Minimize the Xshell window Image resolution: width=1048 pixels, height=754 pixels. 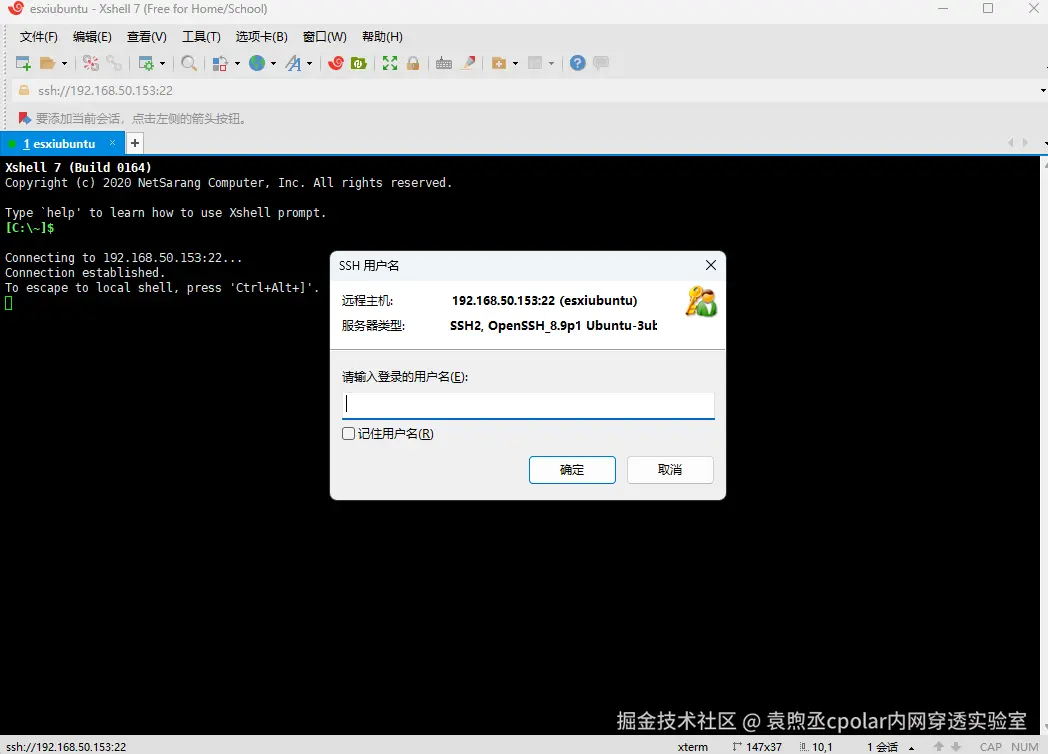(x=943, y=9)
